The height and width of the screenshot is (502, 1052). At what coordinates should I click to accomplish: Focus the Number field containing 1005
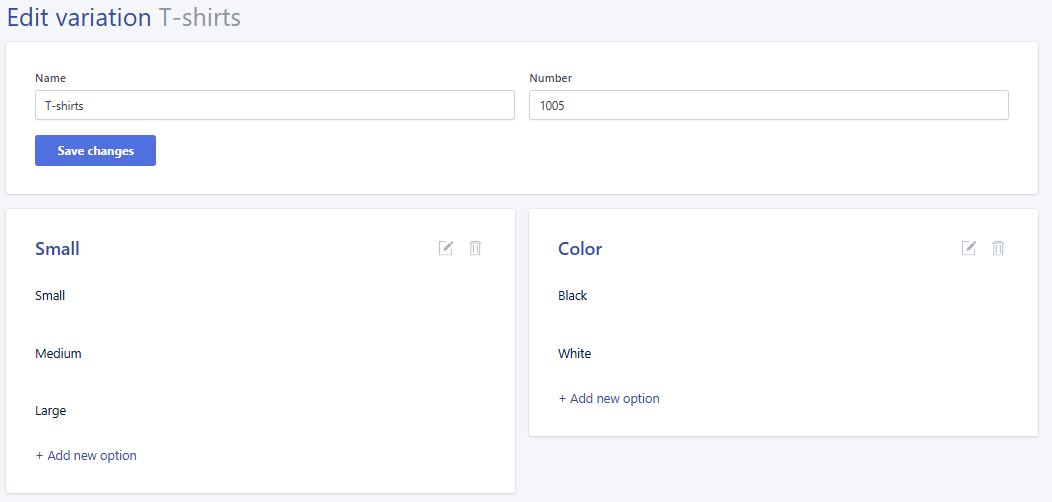(769, 105)
